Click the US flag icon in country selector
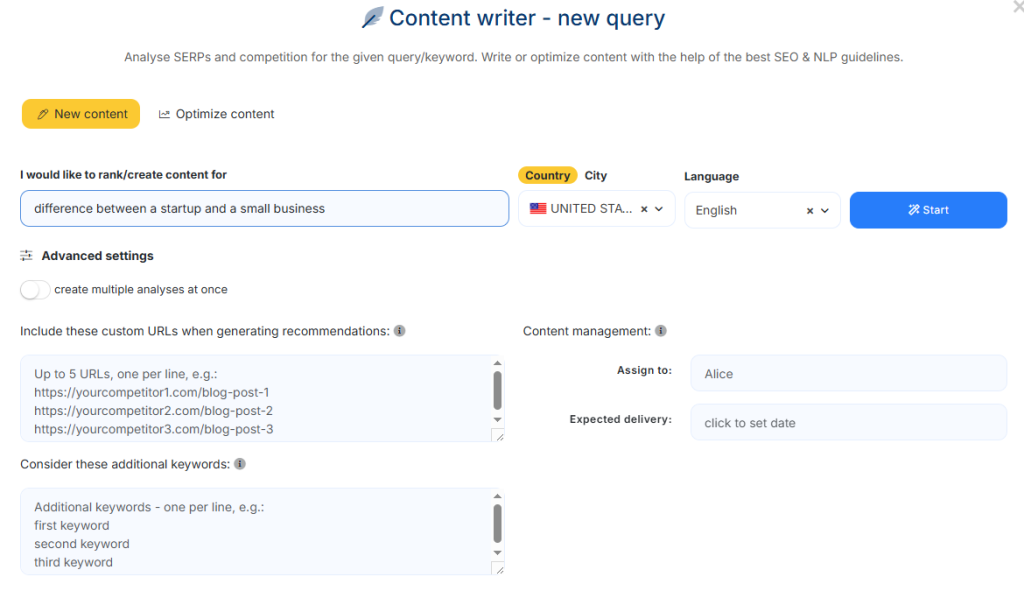 click(x=538, y=209)
